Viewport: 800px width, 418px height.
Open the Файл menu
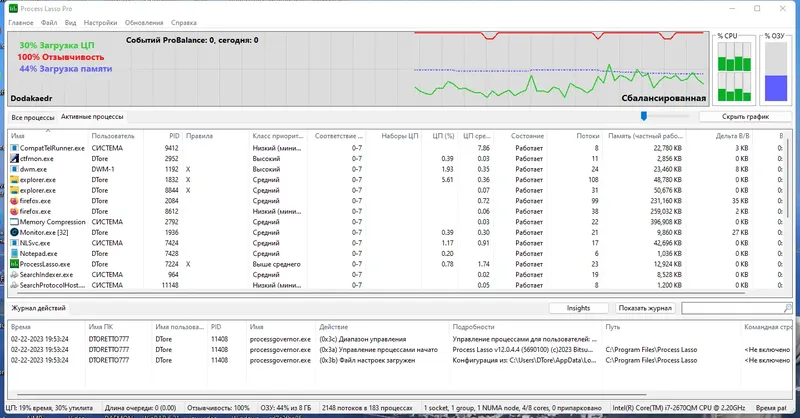(x=49, y=22)
